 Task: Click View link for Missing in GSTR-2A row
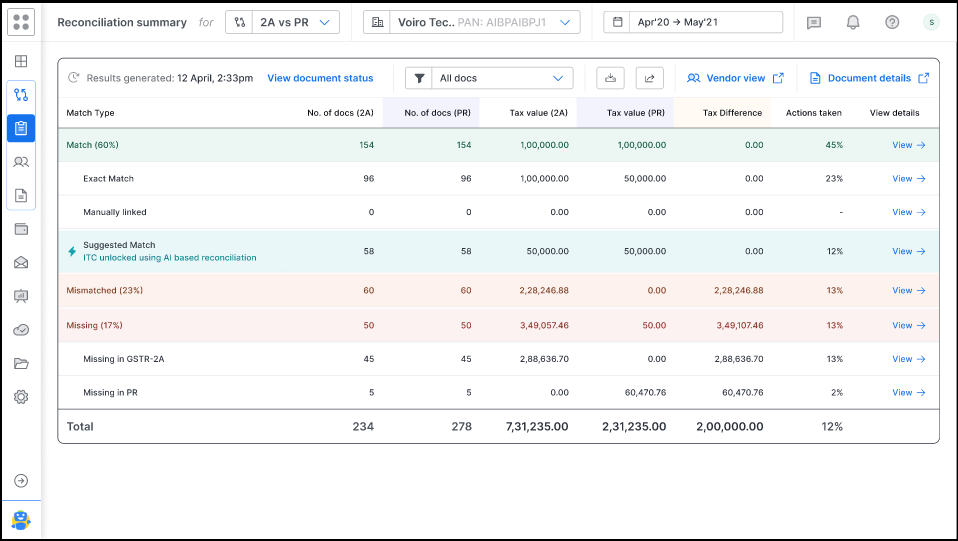tap(909, 359)
